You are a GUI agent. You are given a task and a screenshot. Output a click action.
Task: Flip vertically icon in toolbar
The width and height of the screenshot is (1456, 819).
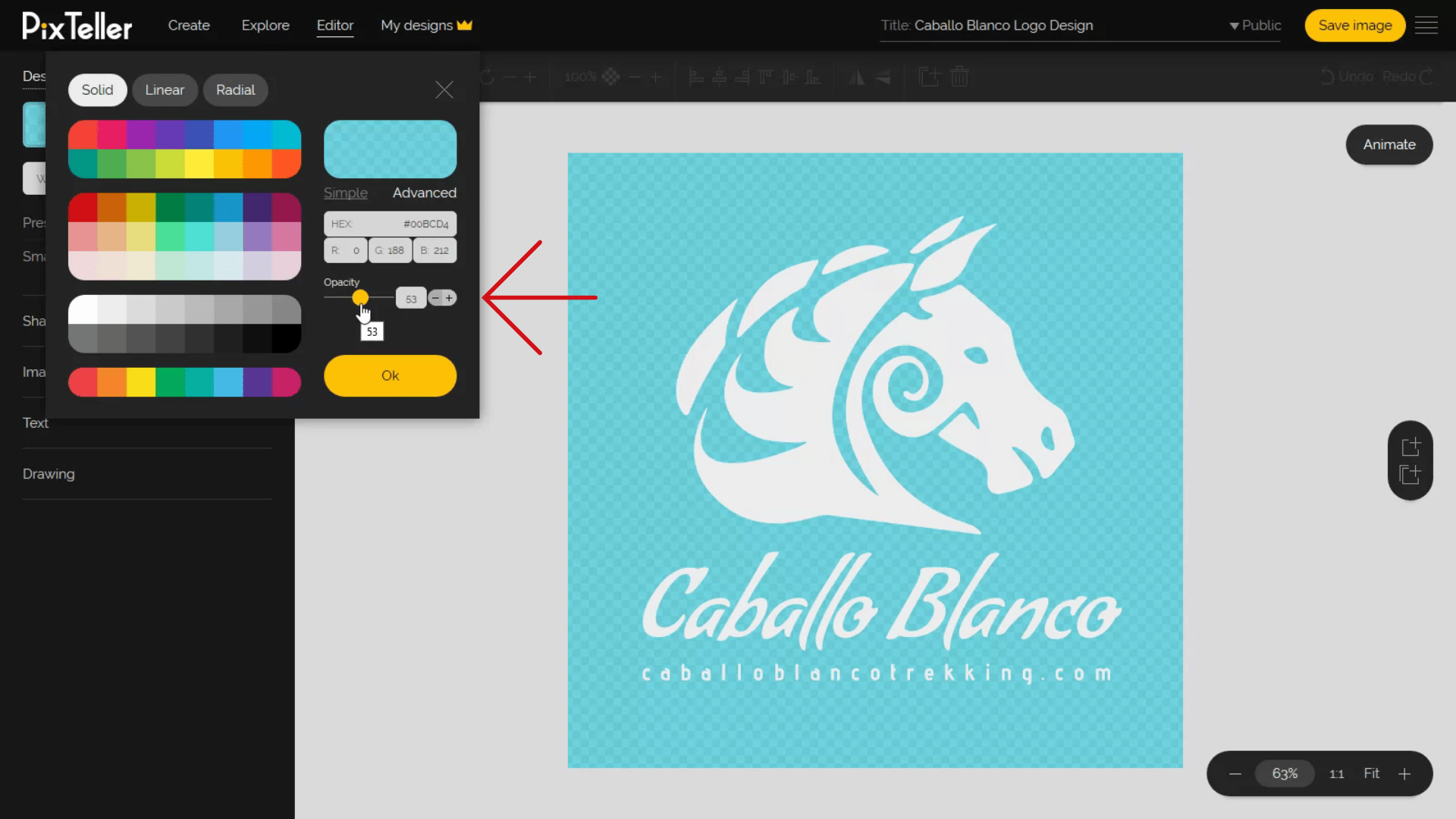coord(883,77)
